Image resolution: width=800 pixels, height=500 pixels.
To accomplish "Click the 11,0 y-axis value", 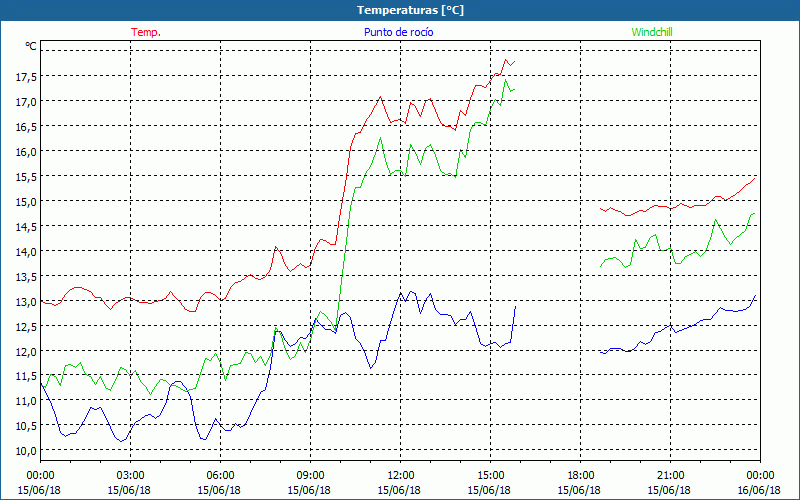I will (26, 401).
